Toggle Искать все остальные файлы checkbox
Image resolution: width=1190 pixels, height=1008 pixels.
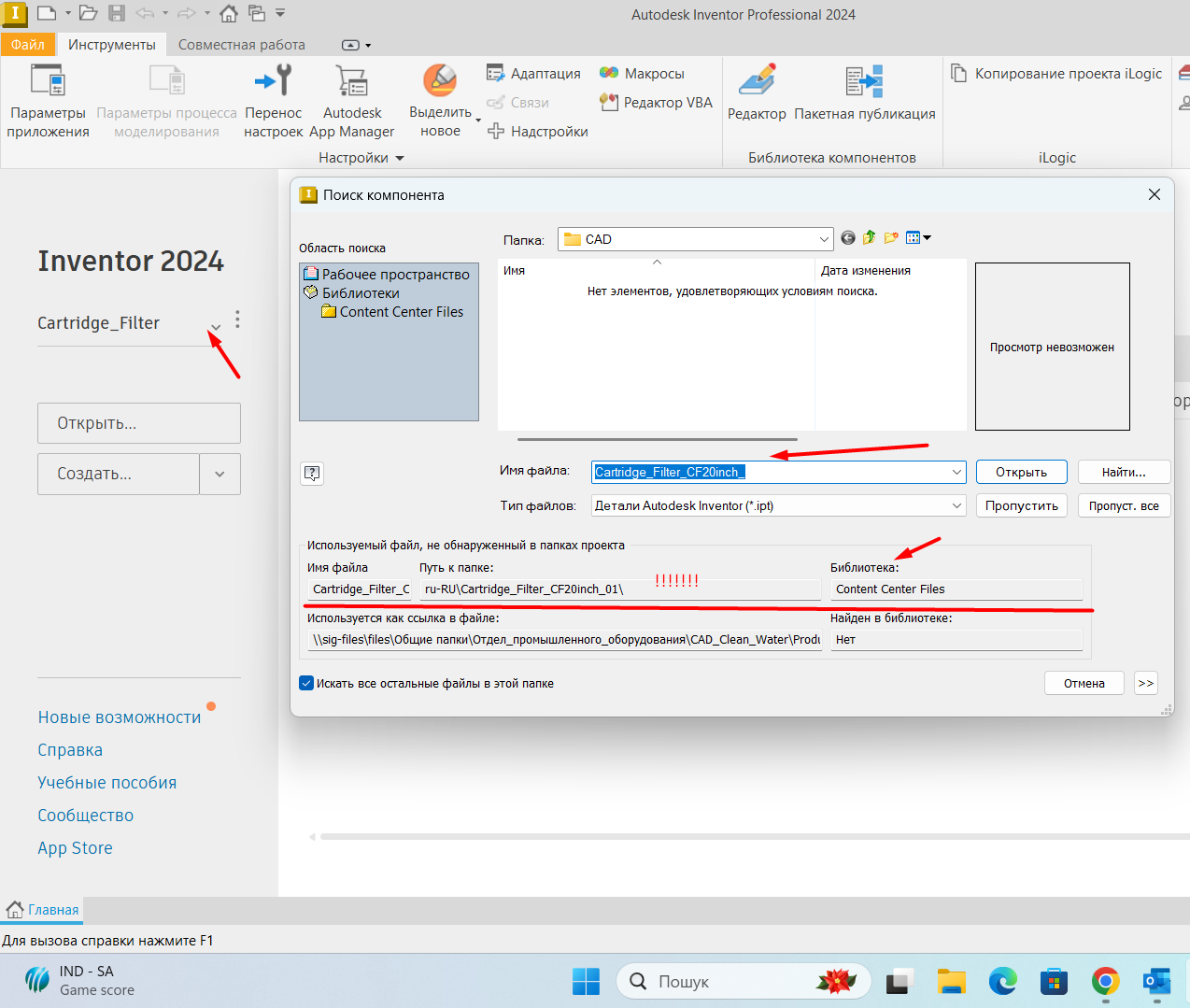(306, 683)
